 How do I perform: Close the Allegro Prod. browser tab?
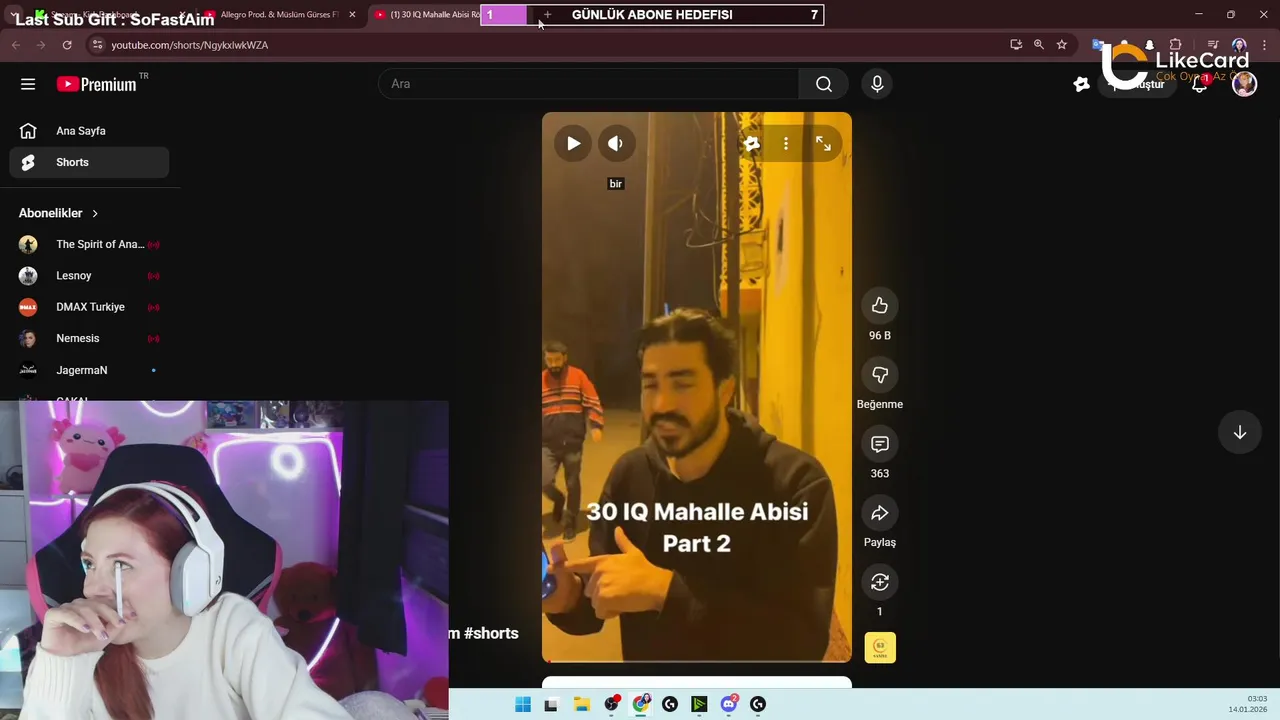[352, 15]
